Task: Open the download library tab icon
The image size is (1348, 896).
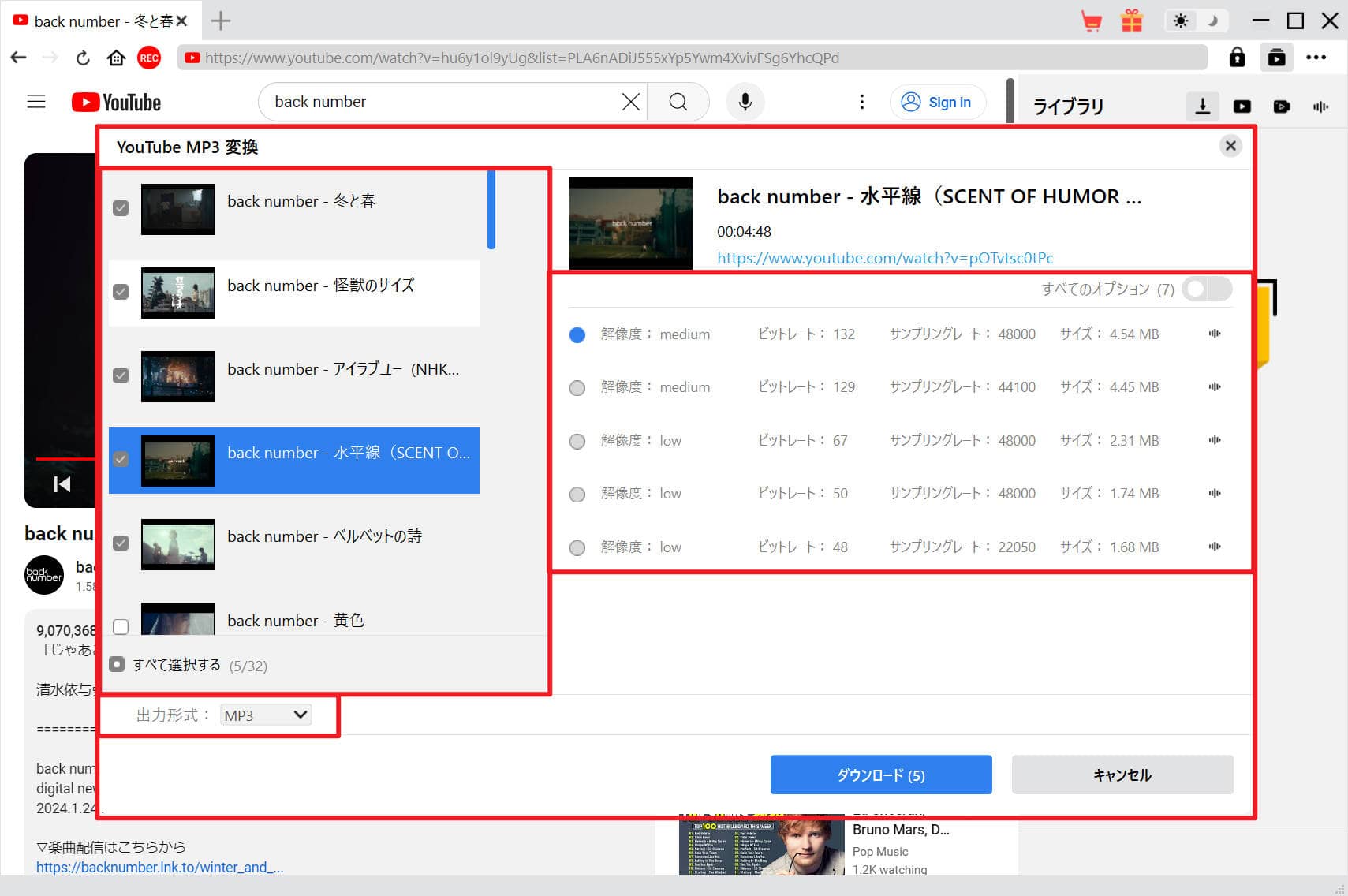Action: pos(1202,106)
